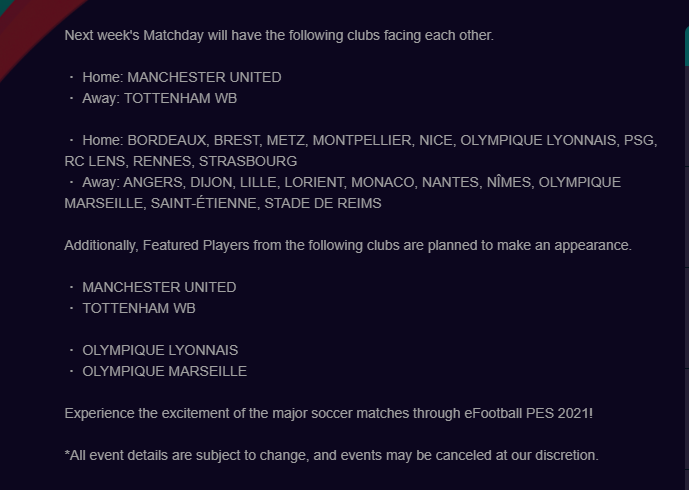The image size is (689, 490).
Task: Select MANCHESTER UNITED in the Featured Players list
Action: pyautogui.click(x=159, y=287)
